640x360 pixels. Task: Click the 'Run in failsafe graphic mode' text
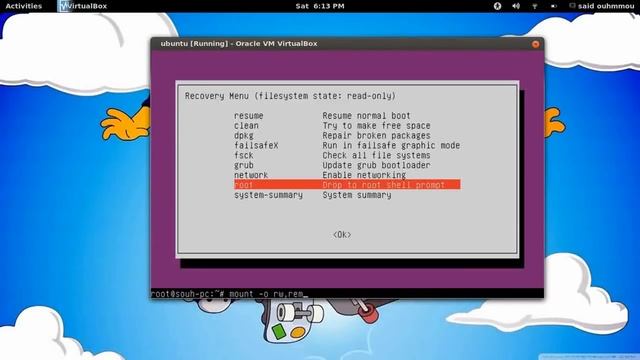pyautogui.click(x=391, y=145)
